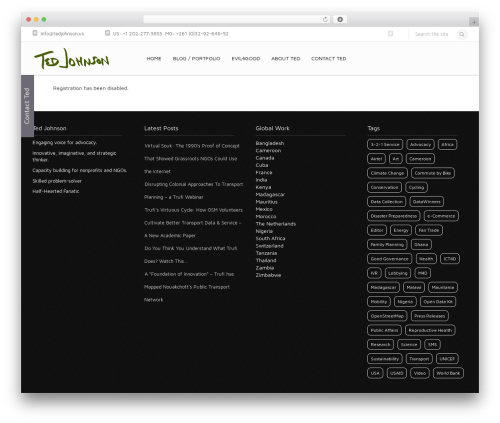Click the Lobbying tag
The height and width of the screenshot is (423, 500).
click(398, 274)
